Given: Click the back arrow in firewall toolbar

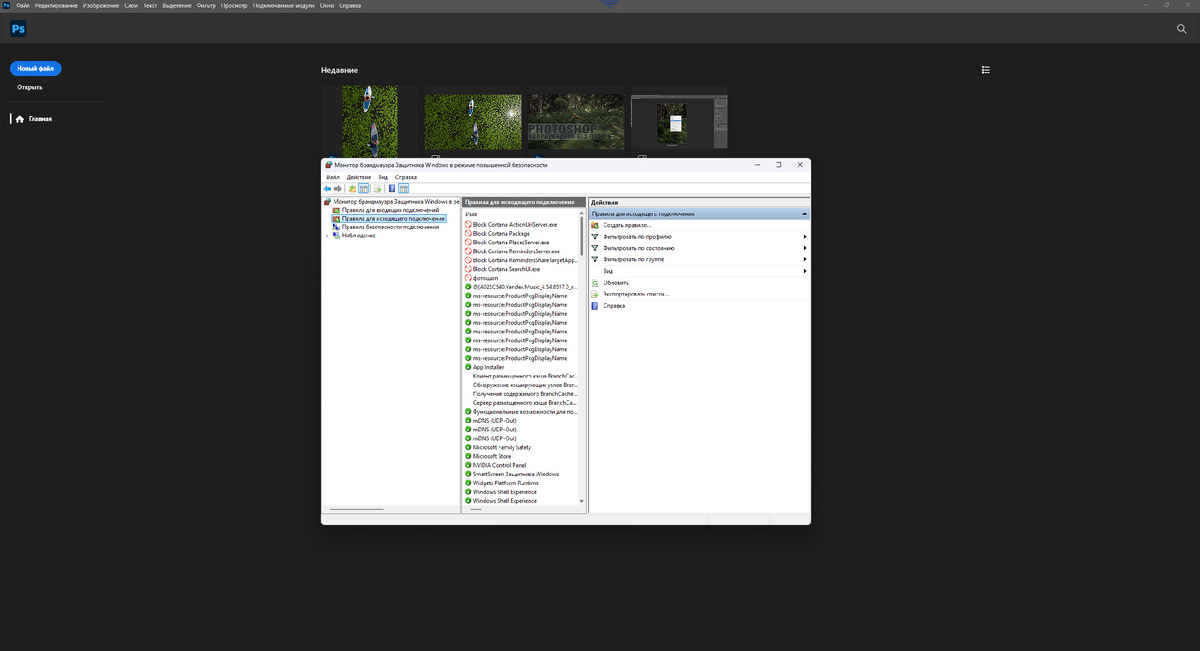Looking at the screenshot, I should pos(327,188).
